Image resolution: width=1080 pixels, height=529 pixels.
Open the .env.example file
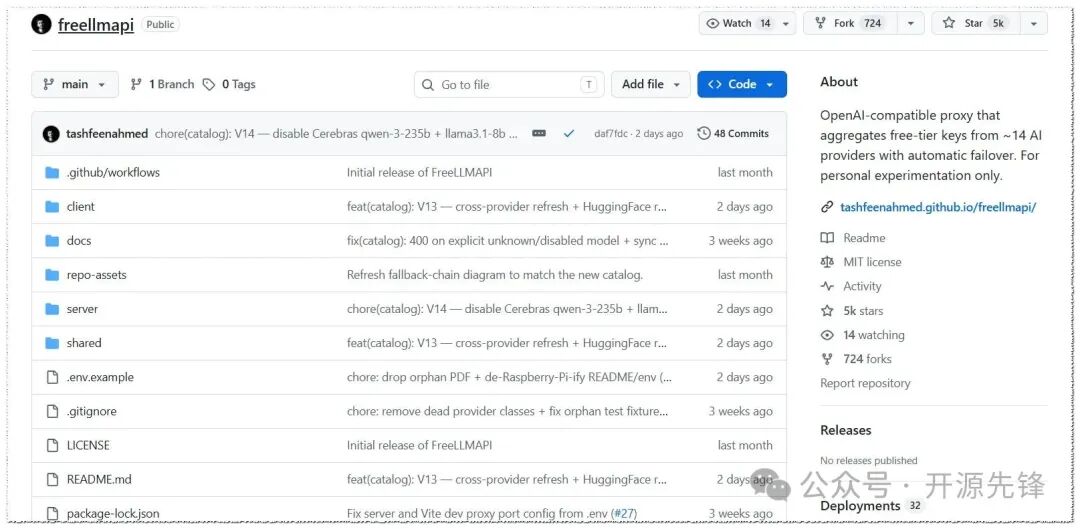pyautogui.click(x=100, y=377)
